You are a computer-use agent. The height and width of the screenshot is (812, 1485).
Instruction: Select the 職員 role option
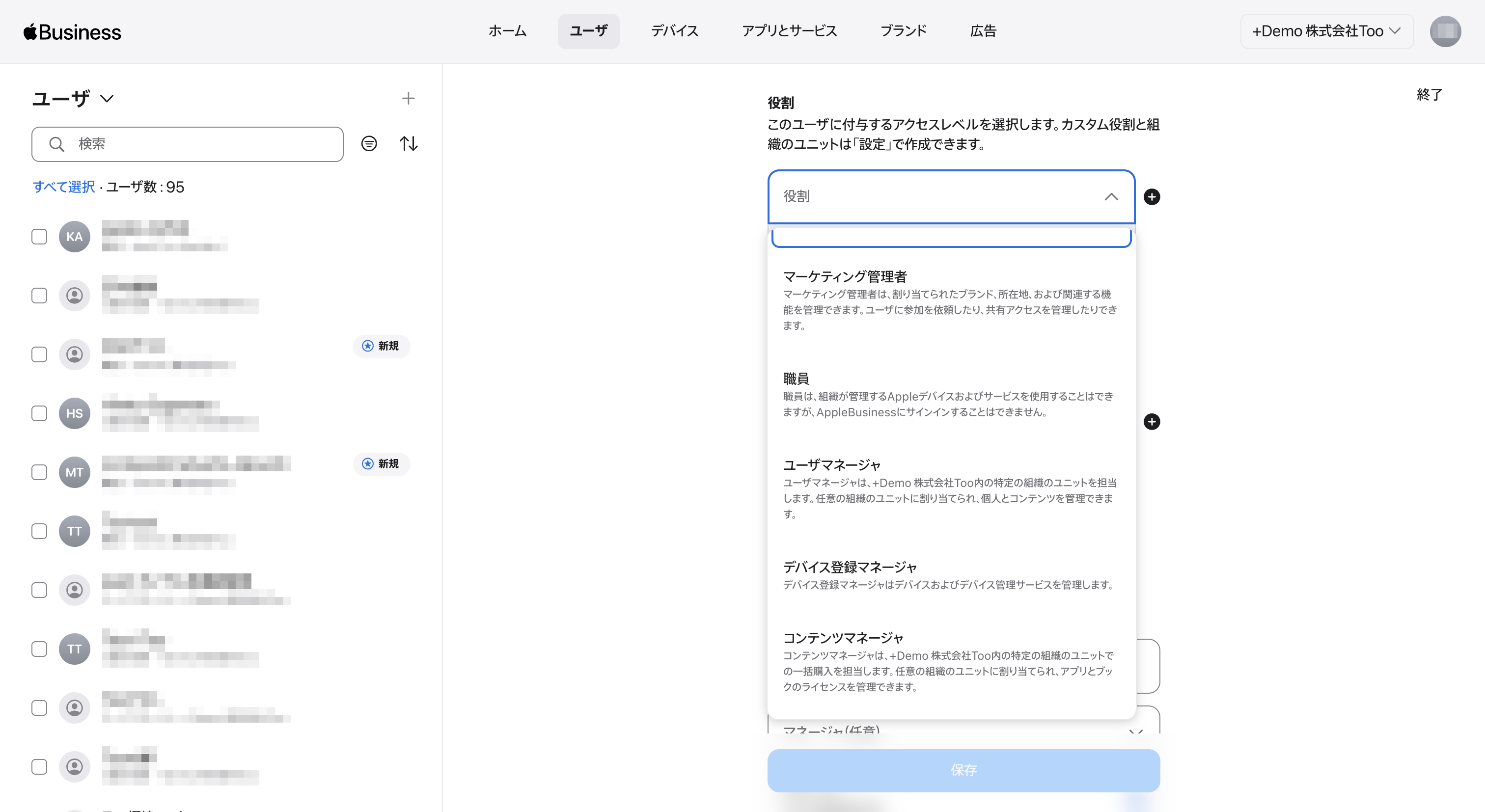point(951,395)
